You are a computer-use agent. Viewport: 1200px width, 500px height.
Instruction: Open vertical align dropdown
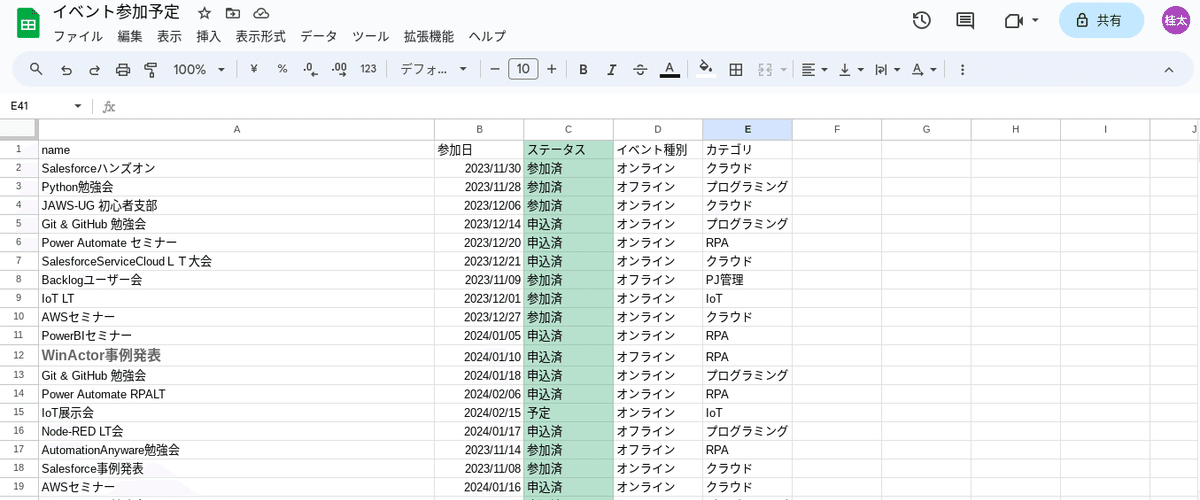click(x=851, y=69)
